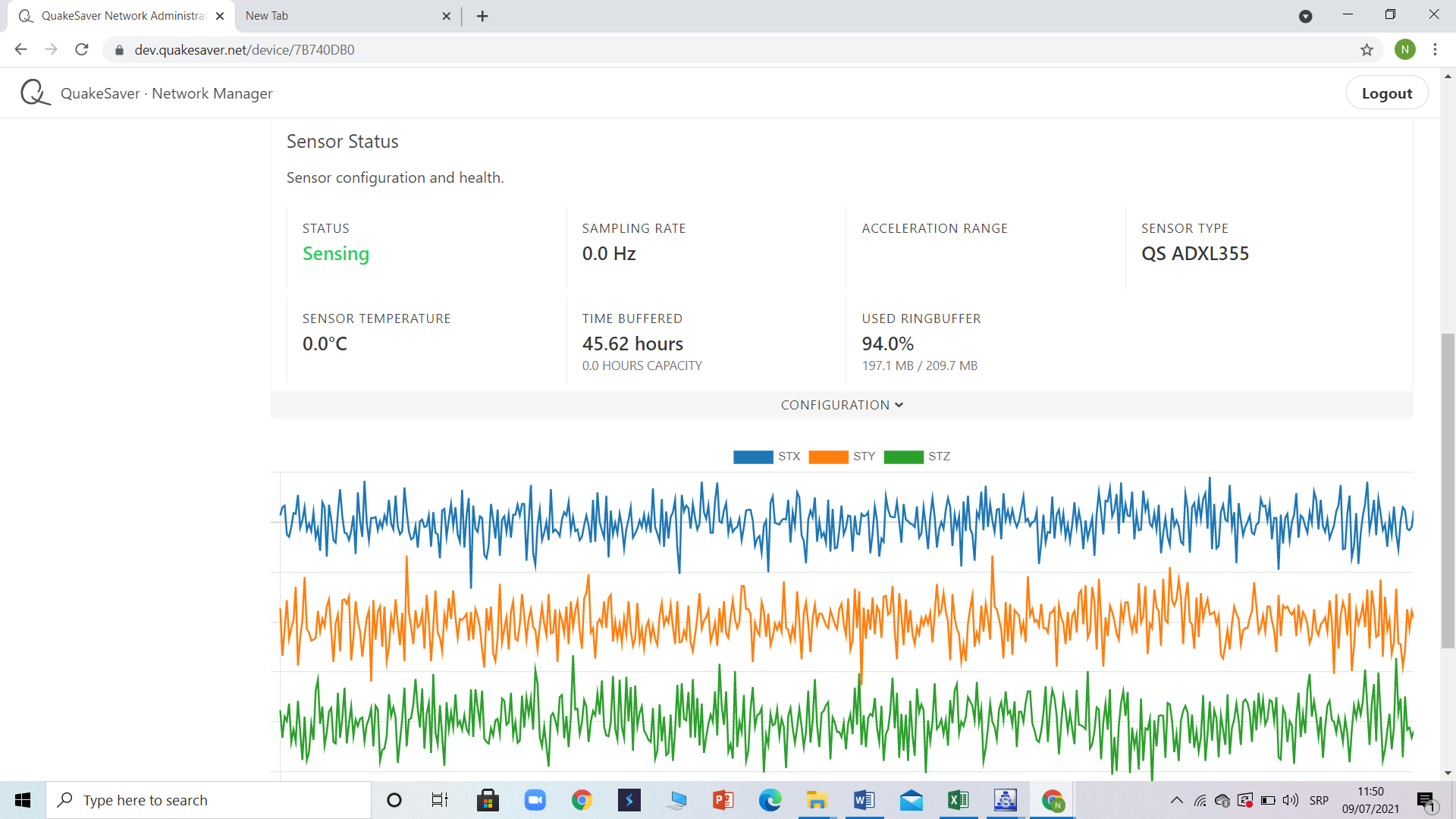The width and height of the screenshot is (1456, 819).
Task: Open the Windows Start menu
Action: point(23,800)
